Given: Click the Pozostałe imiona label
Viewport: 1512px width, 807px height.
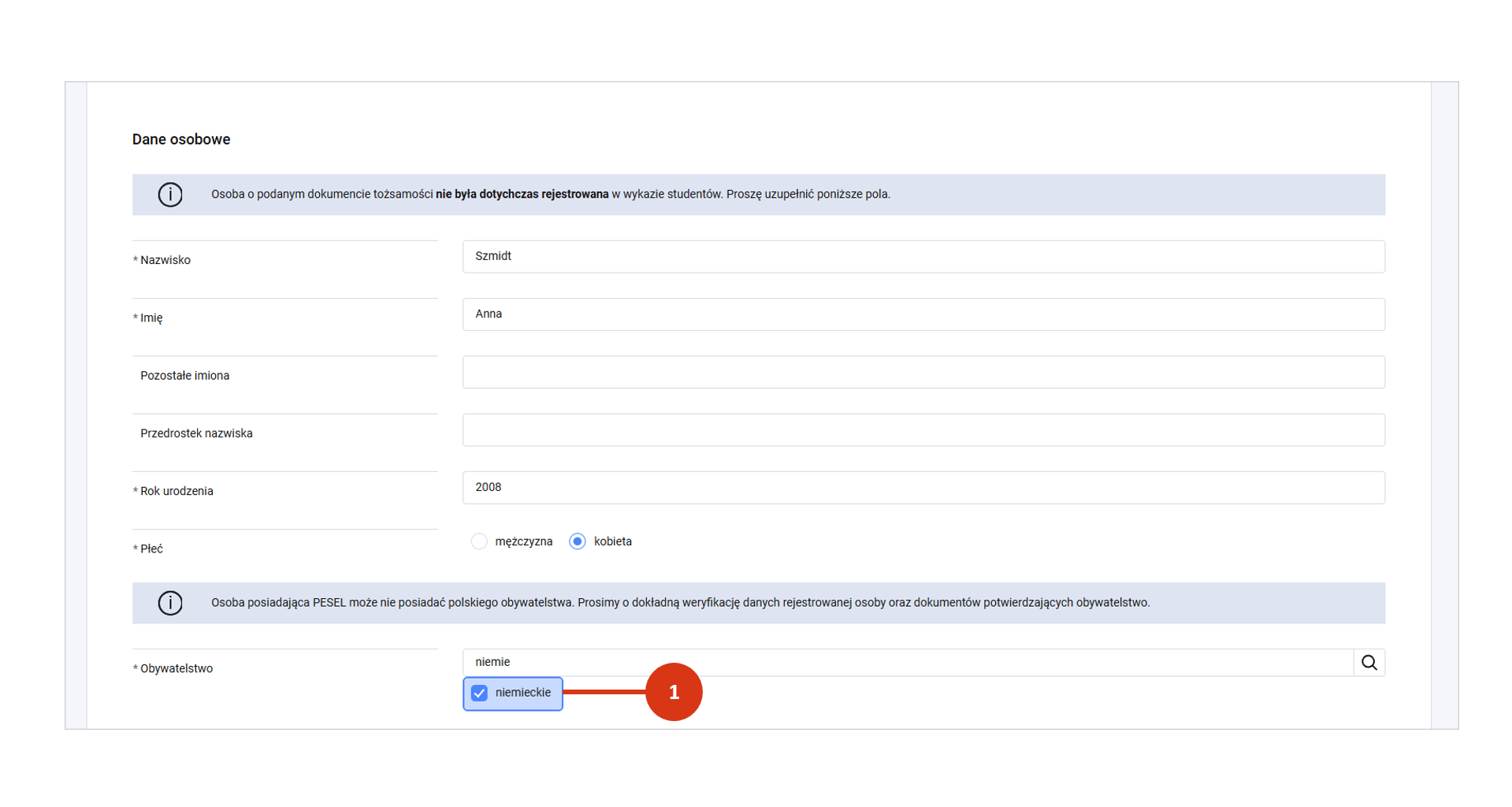Looking at the screenshot, I should [x=184, y=376].
